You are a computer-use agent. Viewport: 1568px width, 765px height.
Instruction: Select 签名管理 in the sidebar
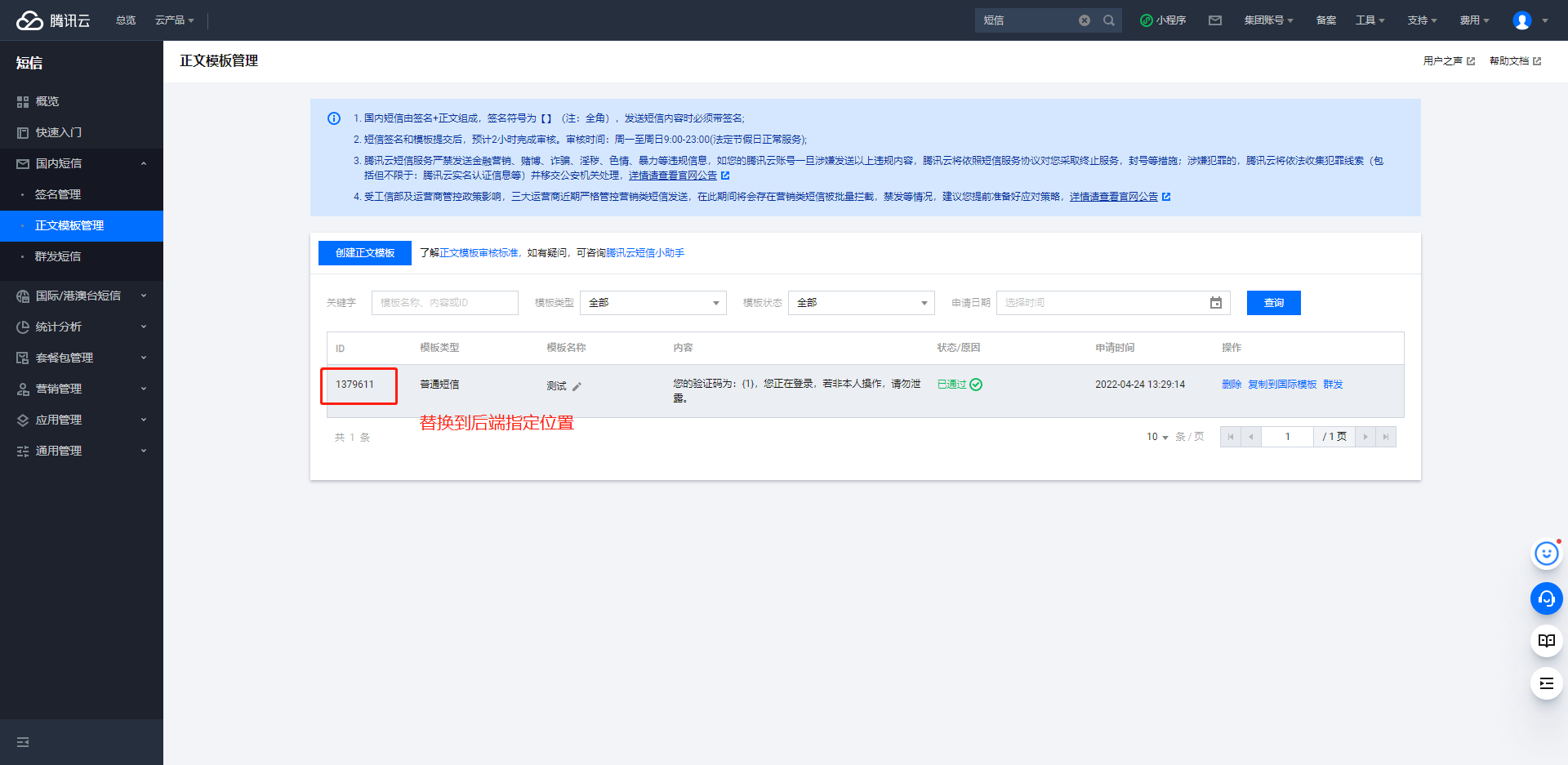pos(58,194)
